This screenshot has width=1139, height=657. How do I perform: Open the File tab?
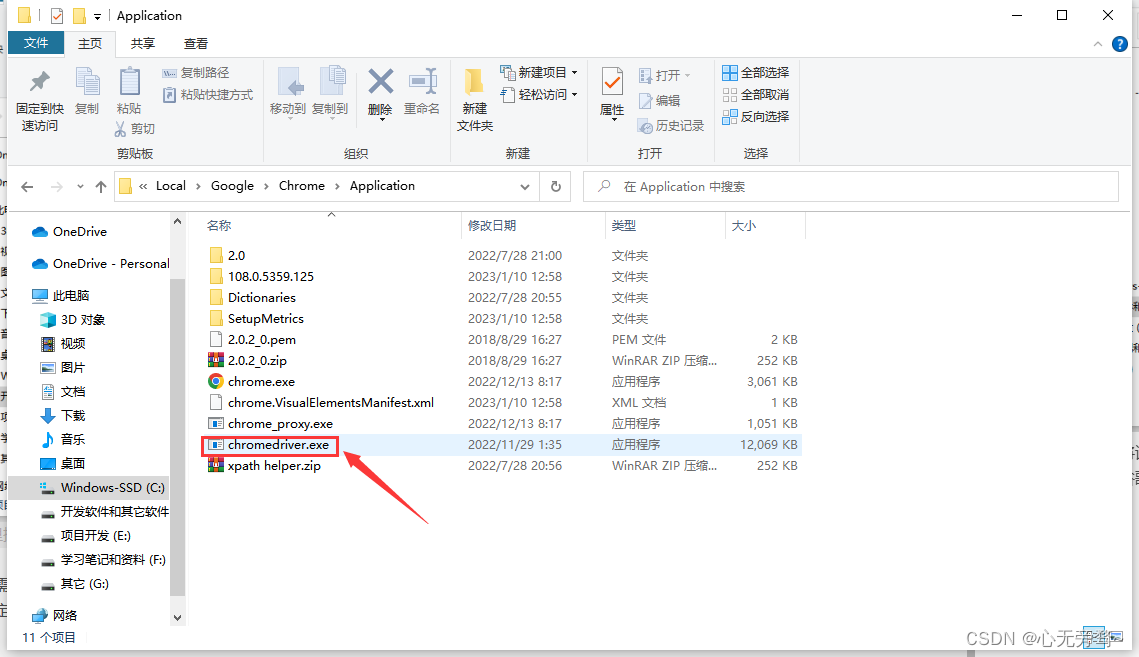(36, 43)
